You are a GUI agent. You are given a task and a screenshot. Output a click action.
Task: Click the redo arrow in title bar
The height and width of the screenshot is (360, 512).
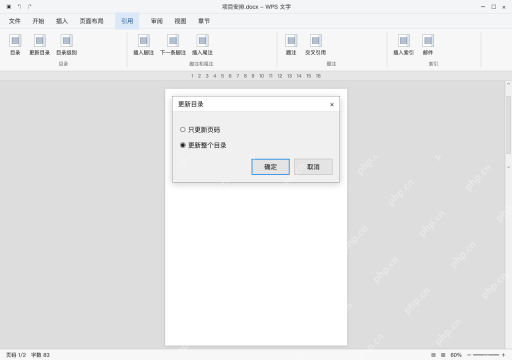[30, 7]
